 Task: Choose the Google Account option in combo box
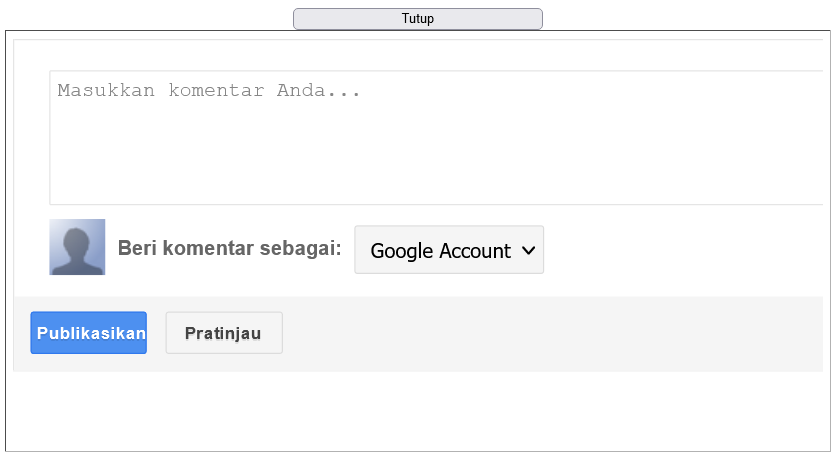449,250
